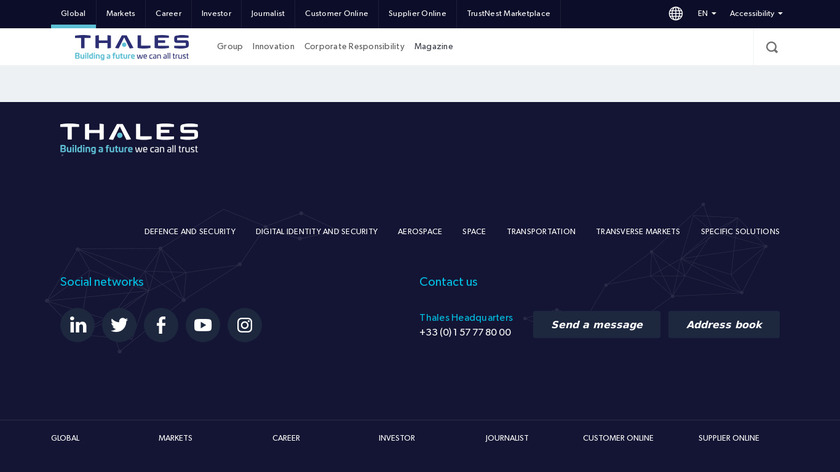Open the Magazine menu item
Viewport: 840px width, 472px height.
pyautogui.click(x=433, y=47)
